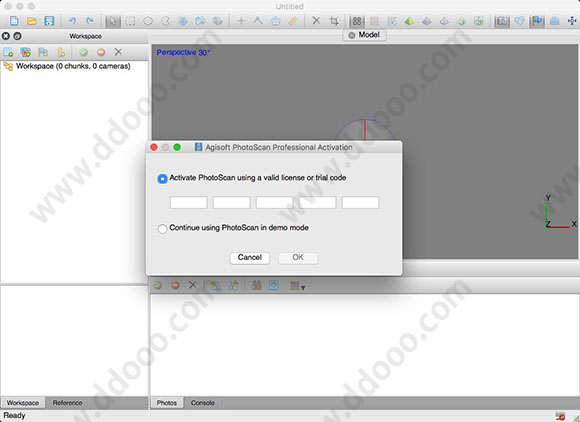Focus the second license code field
The width and height of the screenshot is (580, 422).
click(x=232, y=202)
